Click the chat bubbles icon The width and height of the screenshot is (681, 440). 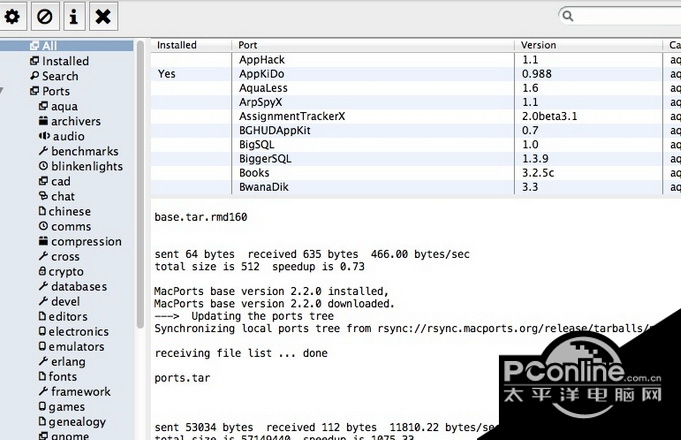click(x=43, y=196)
